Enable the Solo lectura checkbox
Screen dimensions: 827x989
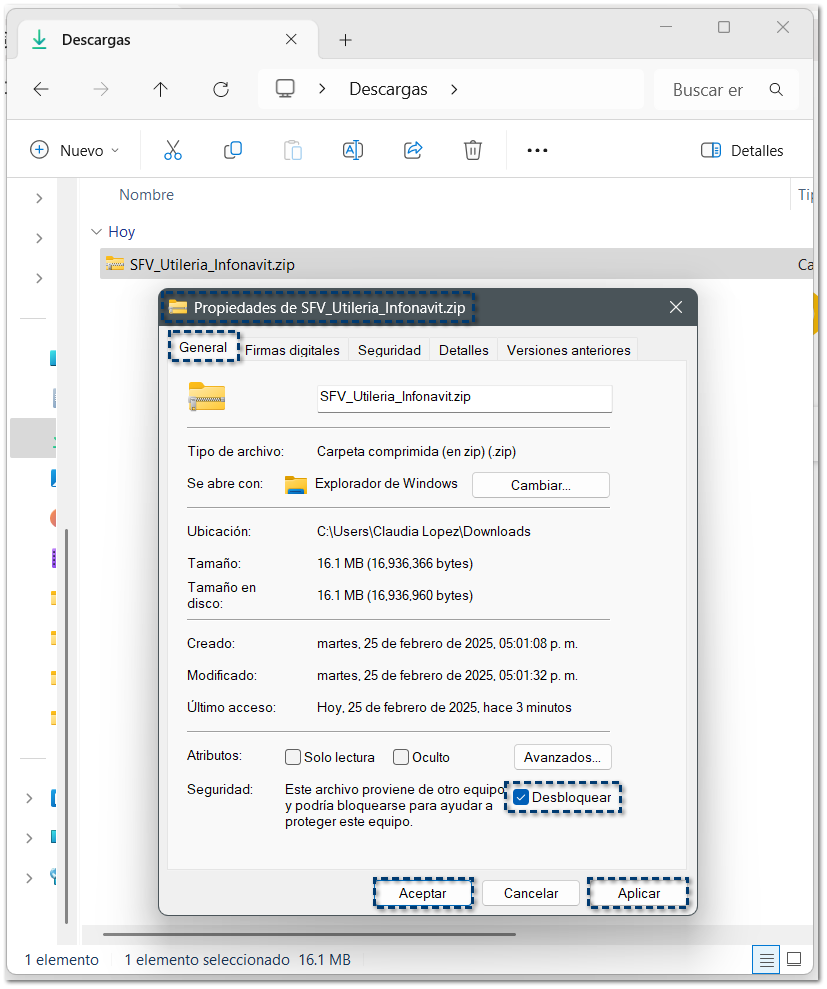293,757
